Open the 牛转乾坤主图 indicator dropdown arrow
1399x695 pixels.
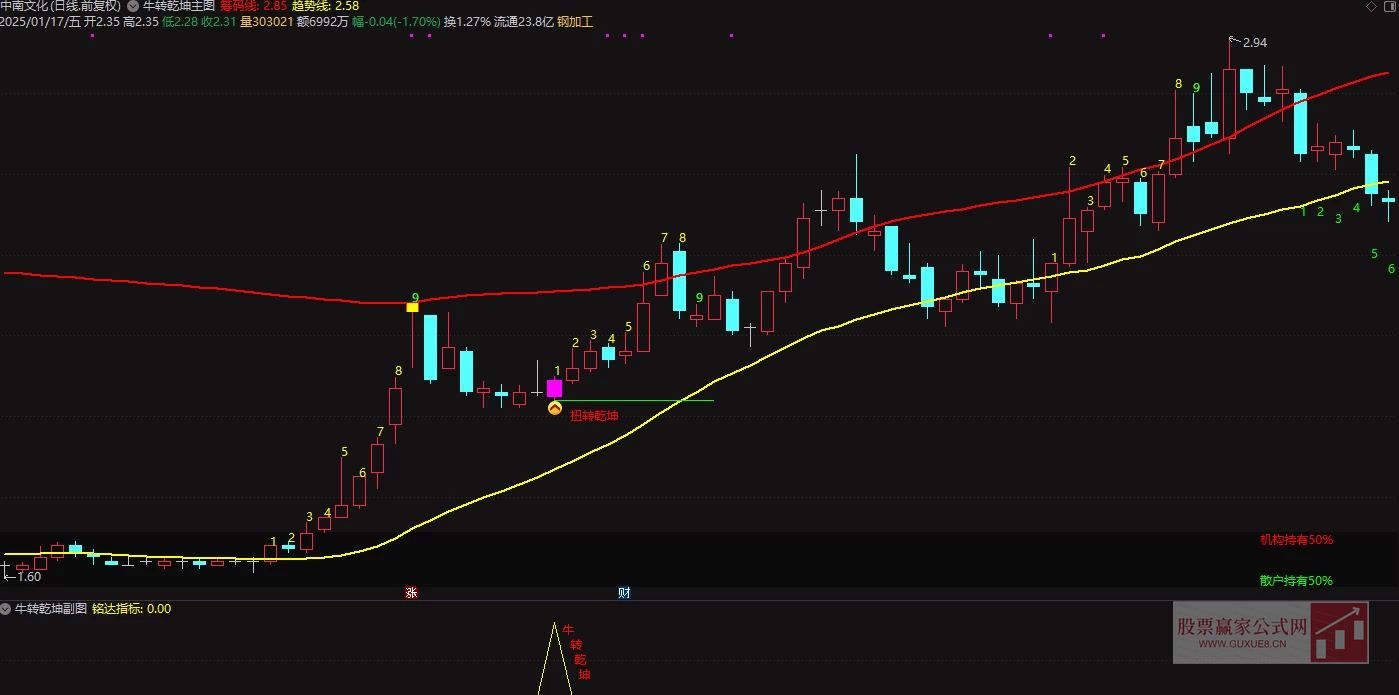(133, 6)
